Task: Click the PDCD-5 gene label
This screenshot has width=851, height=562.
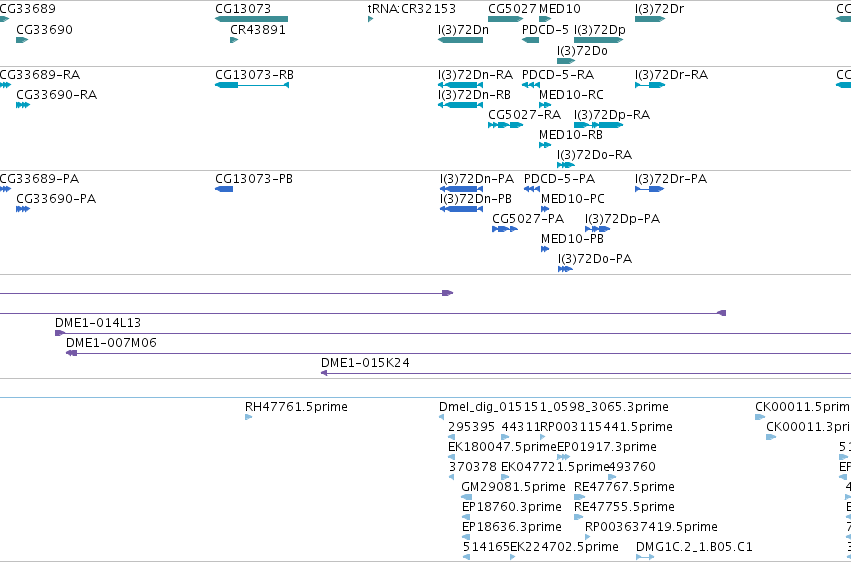Action: click(545, 30)
